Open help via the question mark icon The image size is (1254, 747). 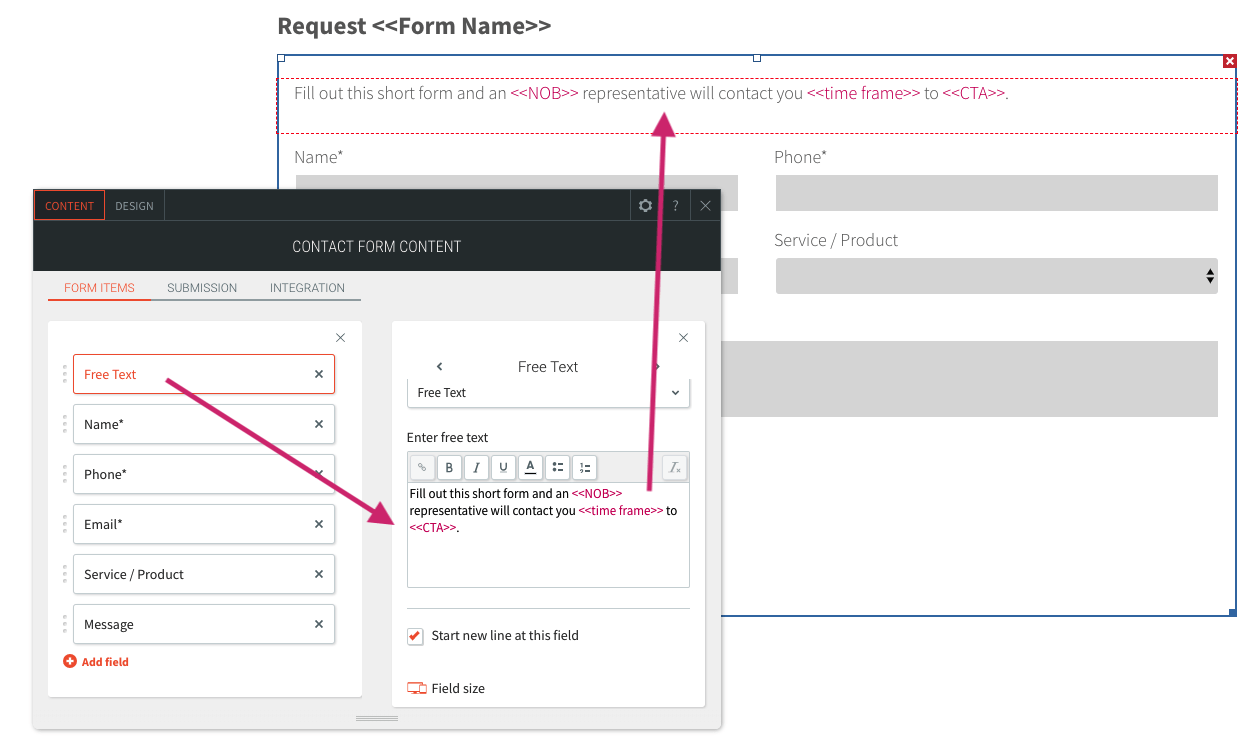pyautogui.click(x=675, y=205)
